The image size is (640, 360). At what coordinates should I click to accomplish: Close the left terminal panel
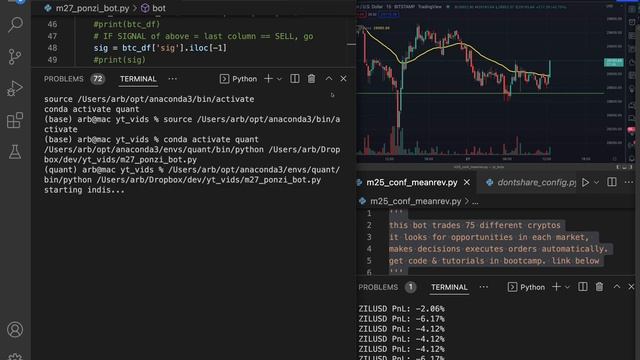tap(343, 79)
